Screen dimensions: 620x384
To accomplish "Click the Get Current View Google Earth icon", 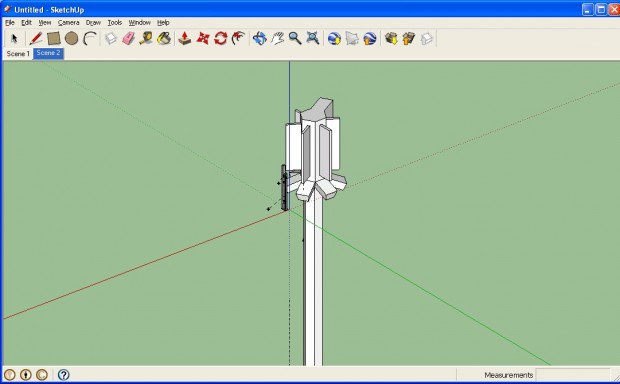I will (x=334, y=38).
